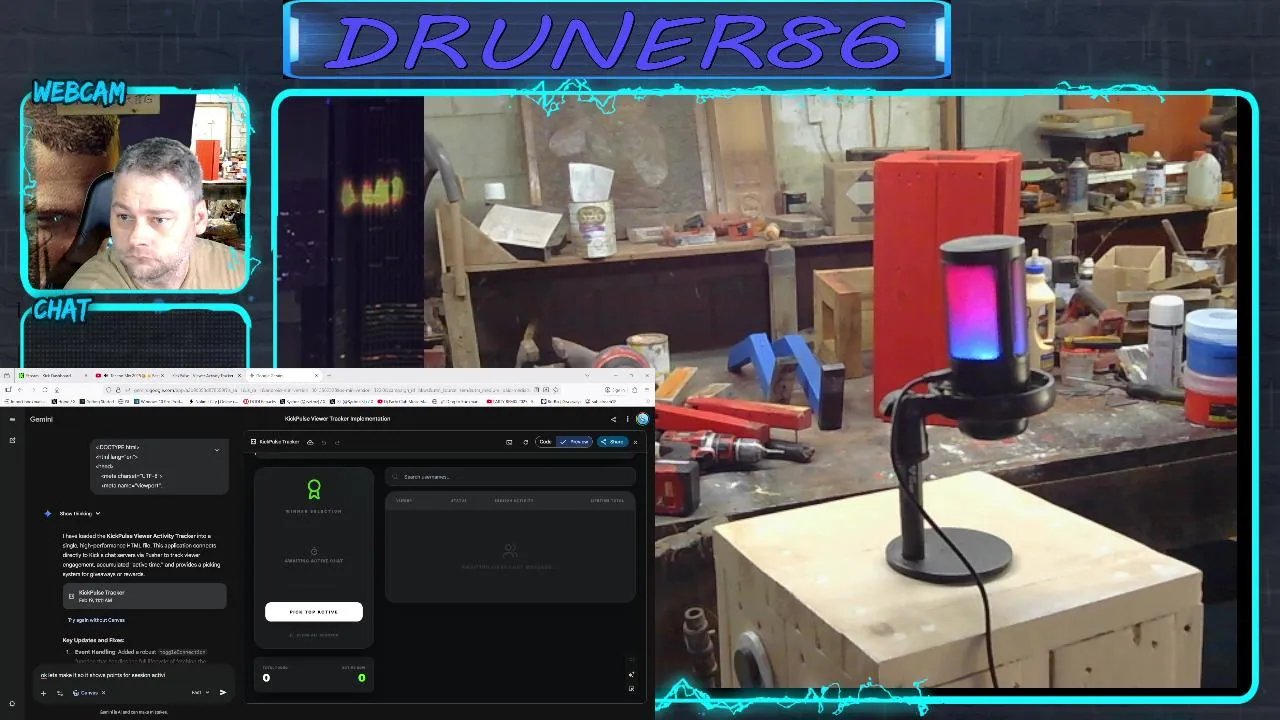Collapse the HTML code block with its chevron

click(217, 450)
